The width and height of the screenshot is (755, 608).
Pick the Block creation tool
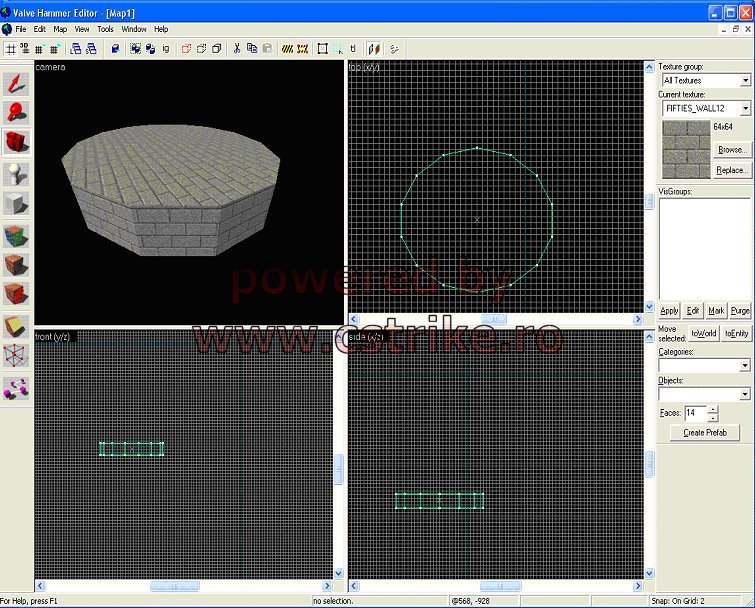16,204
